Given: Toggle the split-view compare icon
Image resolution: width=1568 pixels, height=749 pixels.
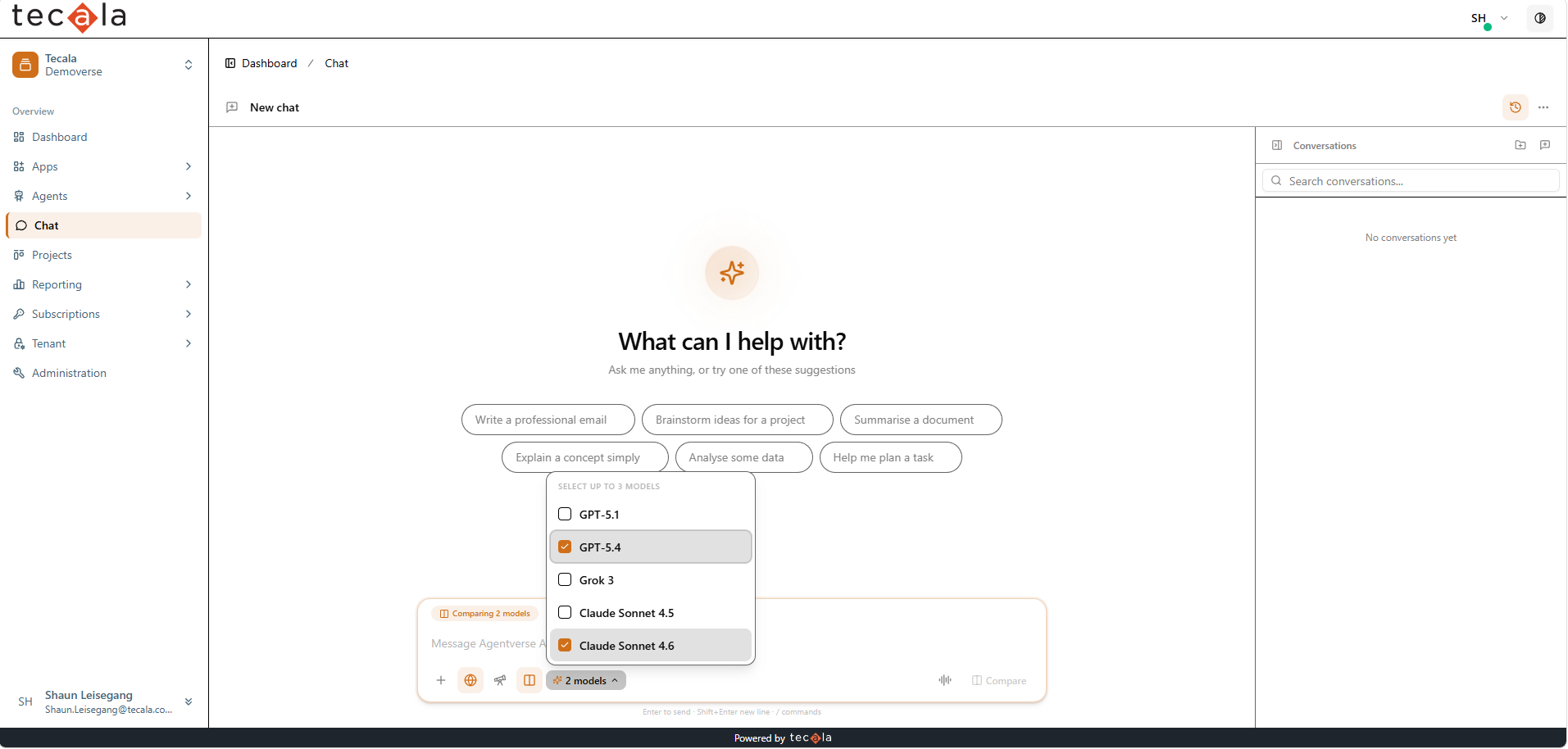Looking at the screenshot, I should tap(529, 680).
